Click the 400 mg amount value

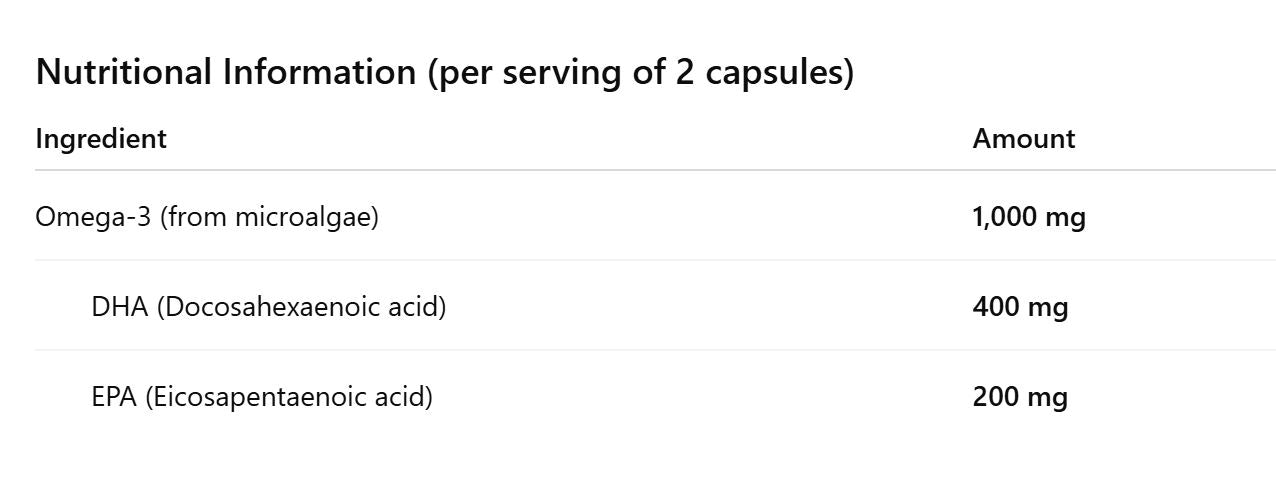point(1020,307)
